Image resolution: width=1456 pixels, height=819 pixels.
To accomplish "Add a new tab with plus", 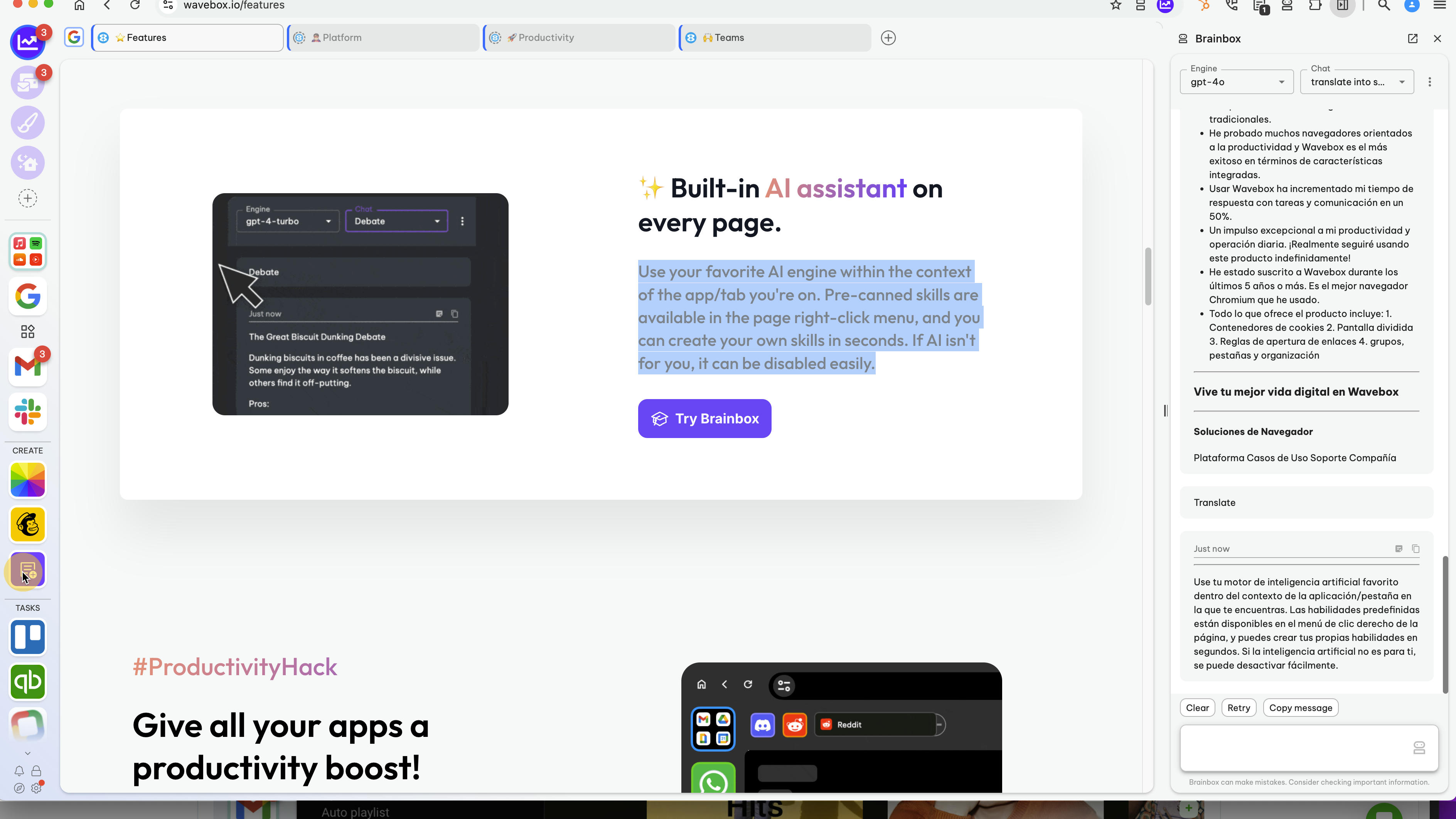I will point(888,38).
